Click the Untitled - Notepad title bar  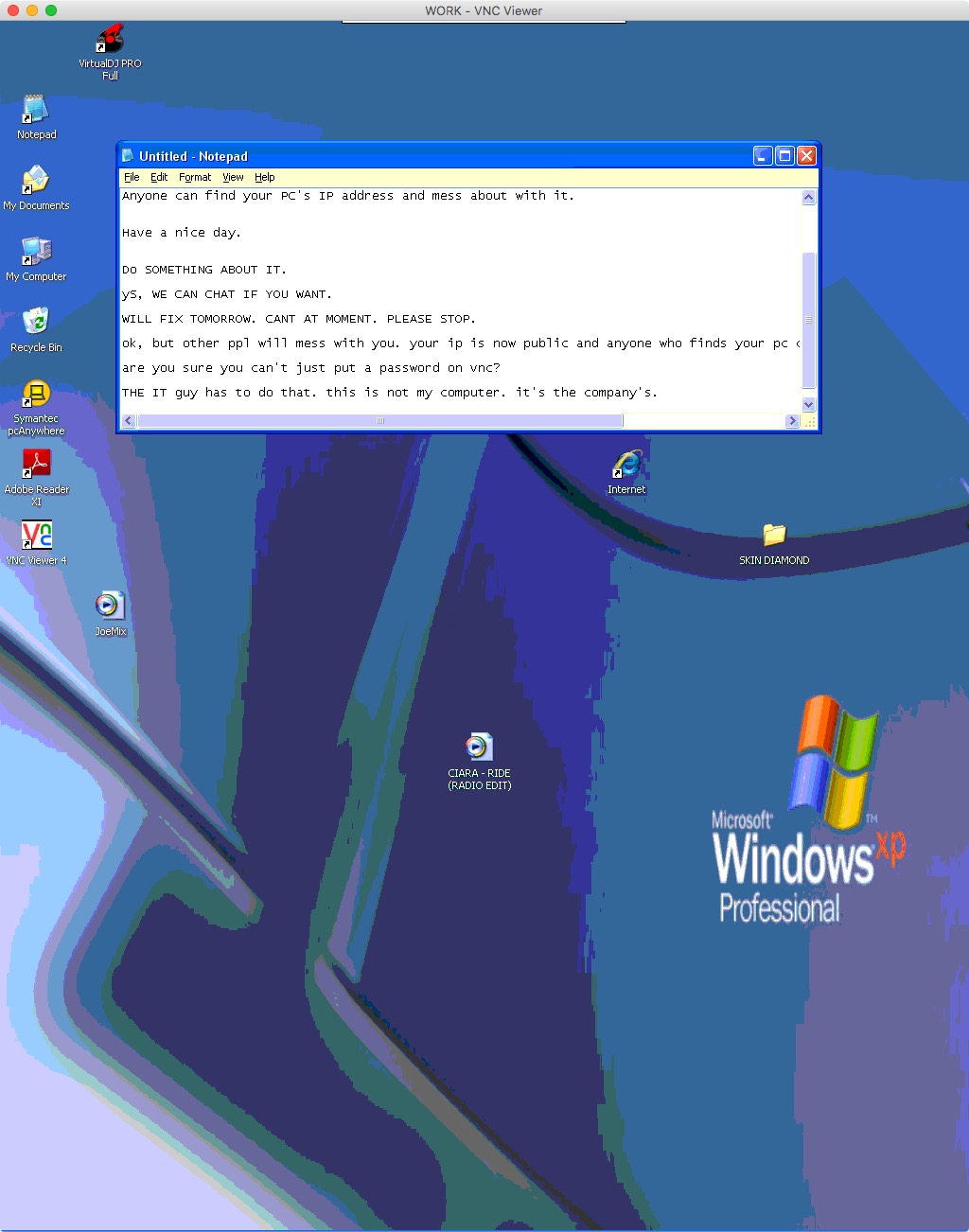coord(435,156)
